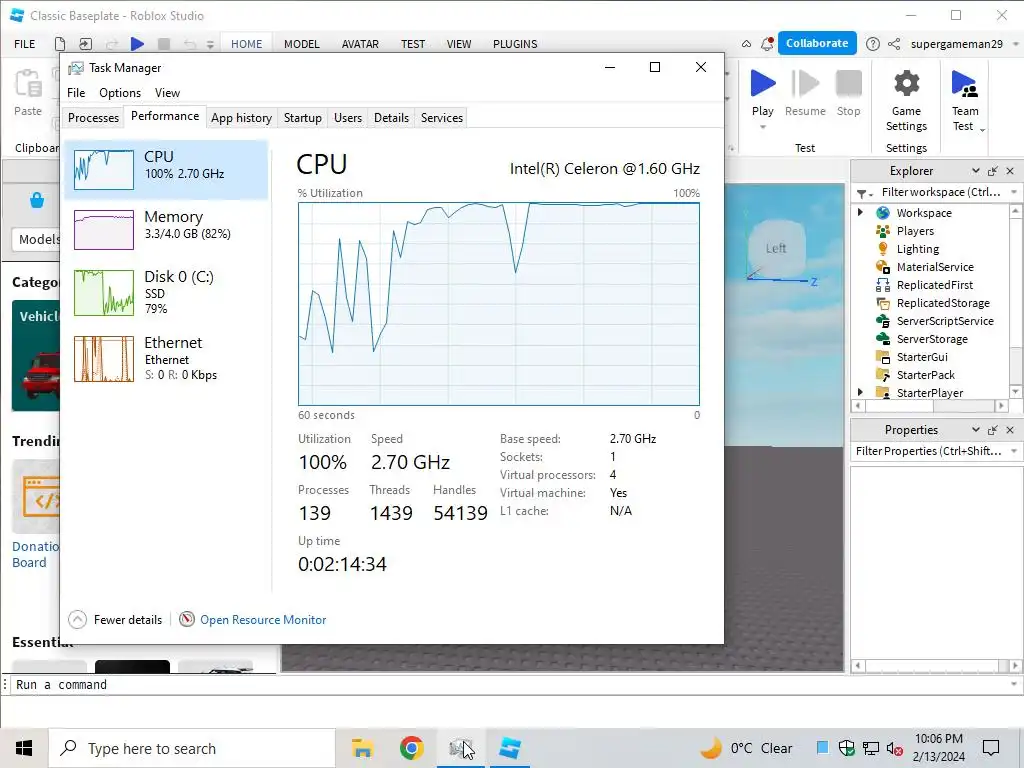The image size is (1024, 768).
Task: Switch to the Users tab
Action: click(347, 118)
